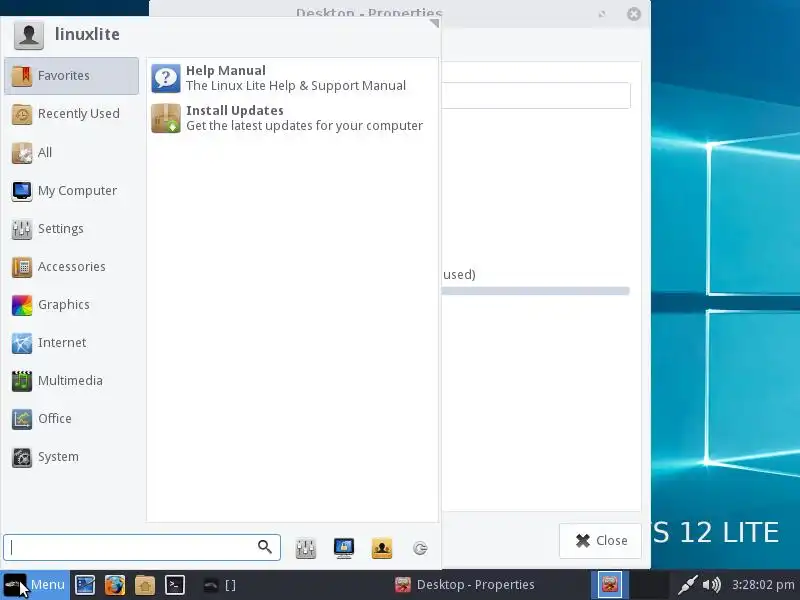Screen dimensions: 800x600
Task: Click the volume speaker tray icon
Action: (x=712, y=585)
